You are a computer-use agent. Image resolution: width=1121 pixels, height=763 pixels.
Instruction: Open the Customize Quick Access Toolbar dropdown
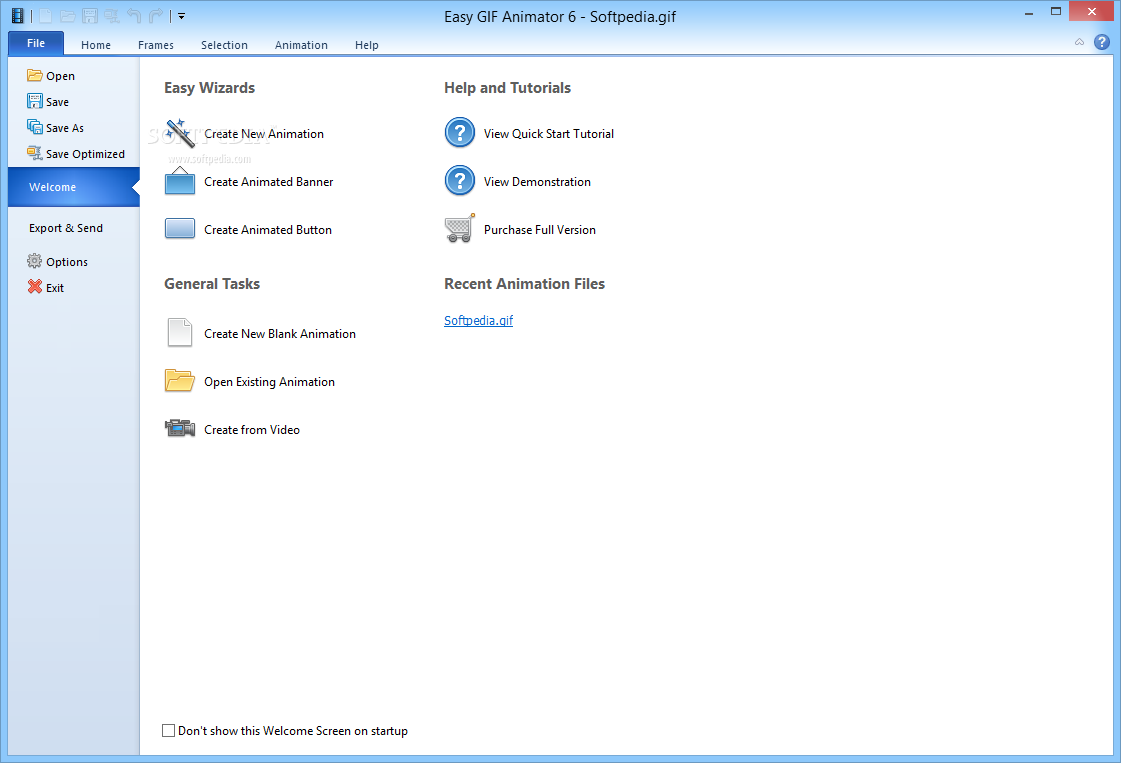pyautogui.click(x=182, y=16)
